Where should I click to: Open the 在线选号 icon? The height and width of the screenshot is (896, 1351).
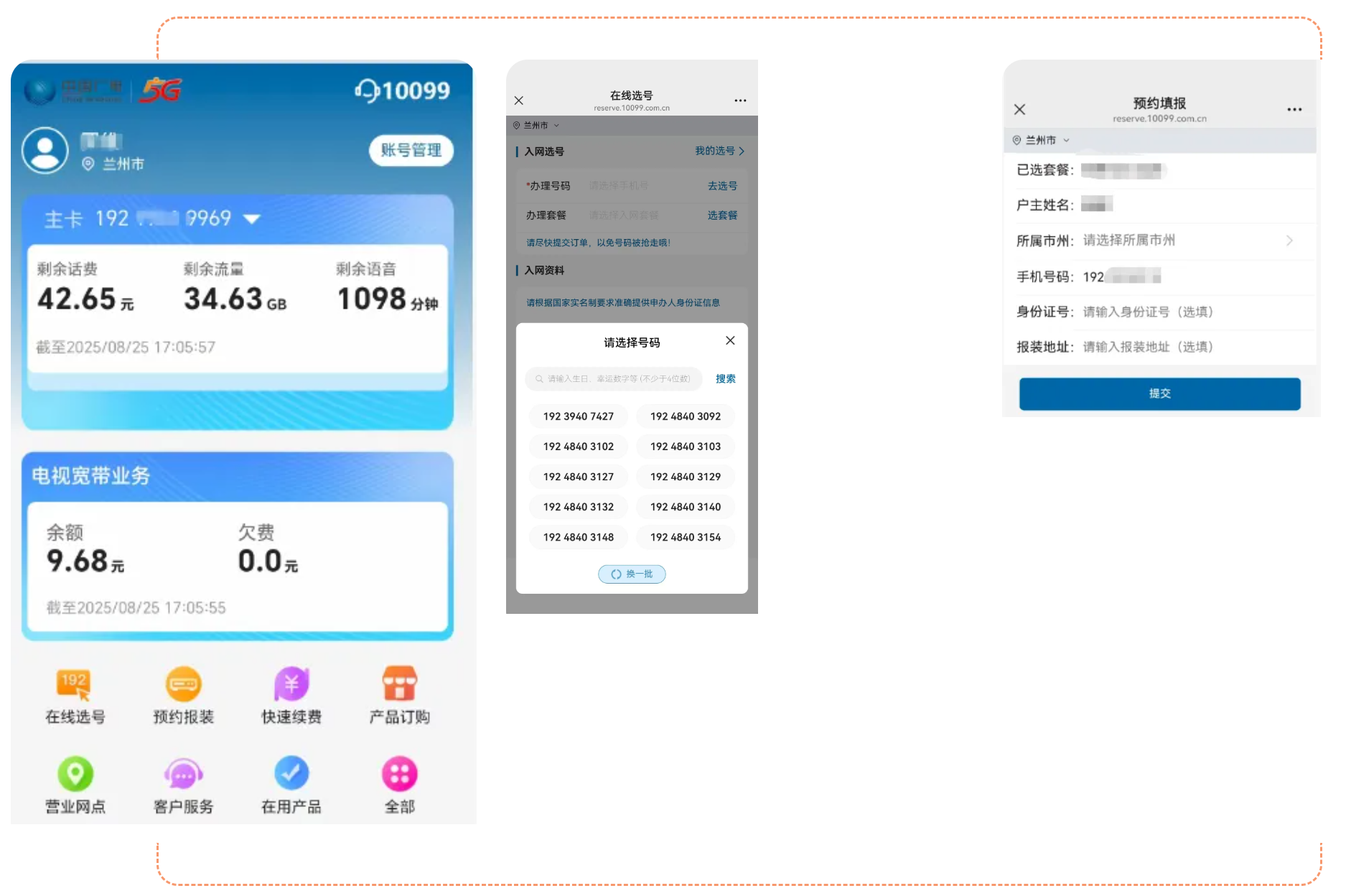[75, 685]
